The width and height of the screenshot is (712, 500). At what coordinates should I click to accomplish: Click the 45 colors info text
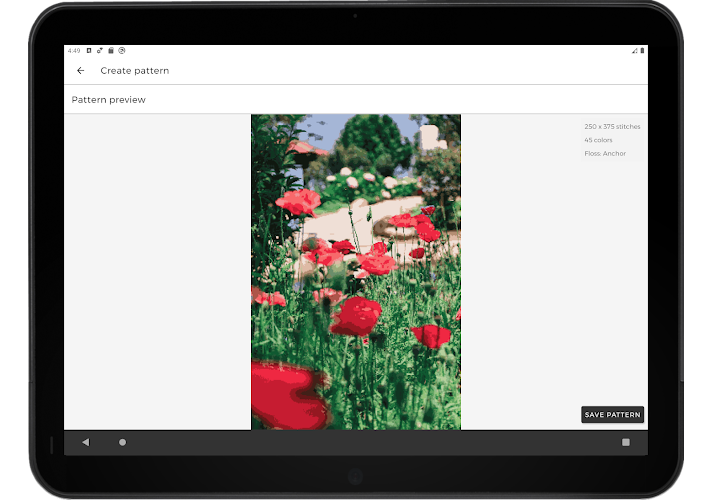pos(599,140)
